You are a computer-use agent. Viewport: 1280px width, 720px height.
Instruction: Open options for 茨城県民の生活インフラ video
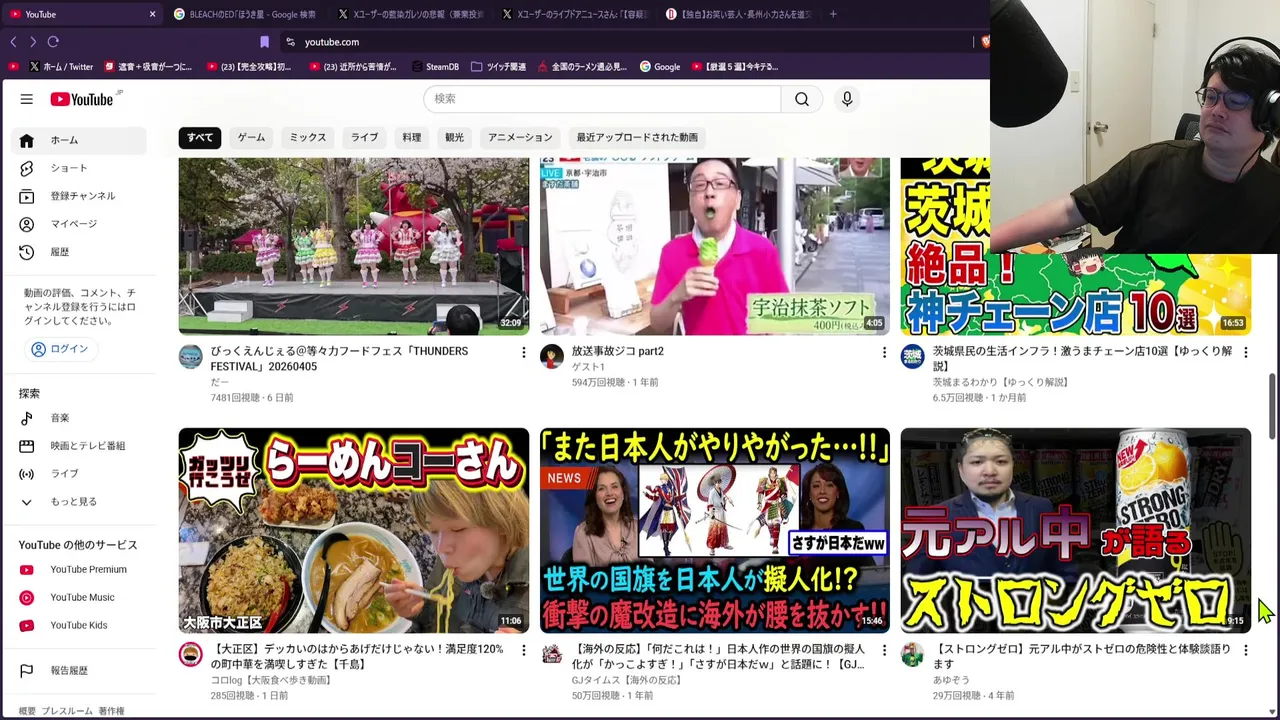point(1245,352)
